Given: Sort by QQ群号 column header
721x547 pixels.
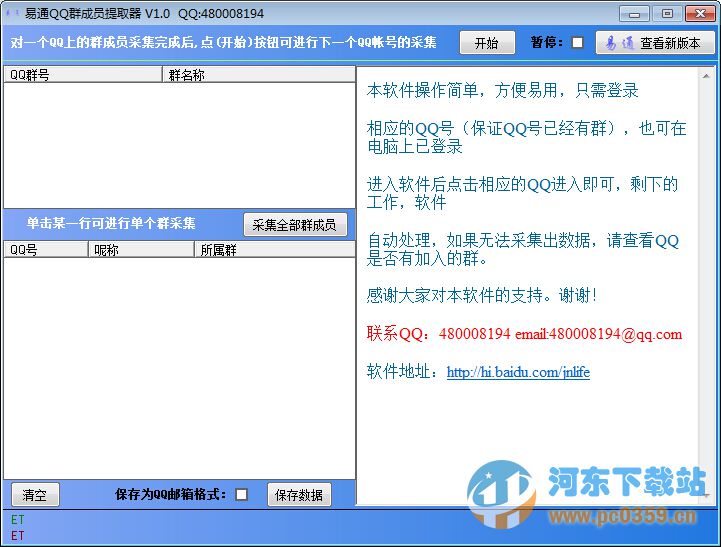Looking at the screenshot, I should [83, 74].
